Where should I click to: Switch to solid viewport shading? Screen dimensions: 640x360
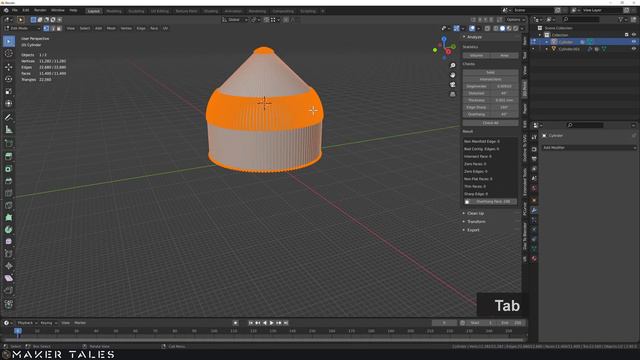[502, 28]
